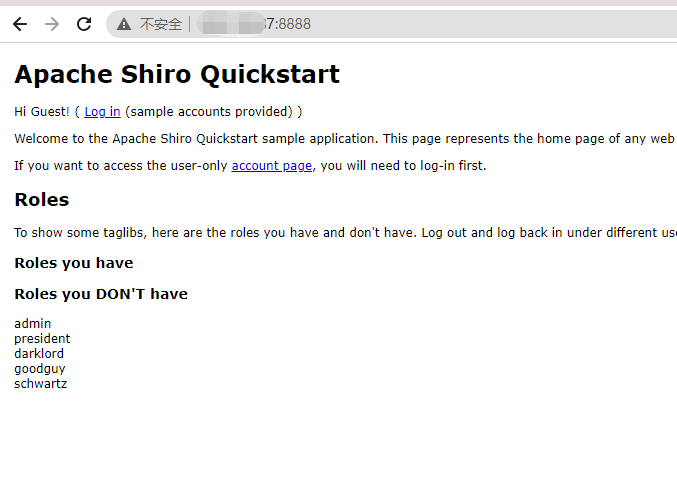This screenshot has width=677, height=486.
Task: Click the 'Welcome to the Apache Shiro' paragraph
Action: click(345, 139)
